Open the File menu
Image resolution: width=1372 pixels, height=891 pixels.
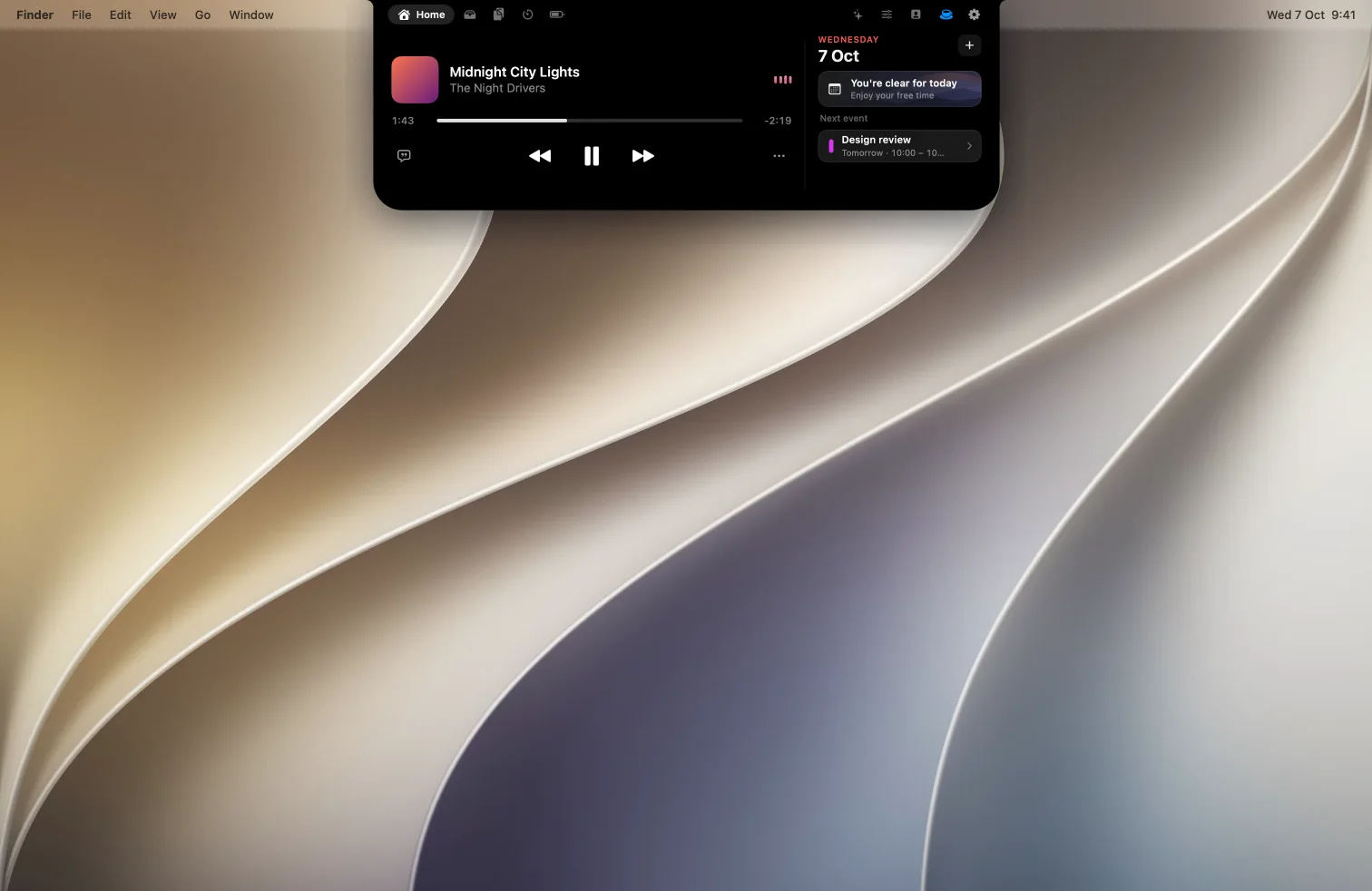82,15
